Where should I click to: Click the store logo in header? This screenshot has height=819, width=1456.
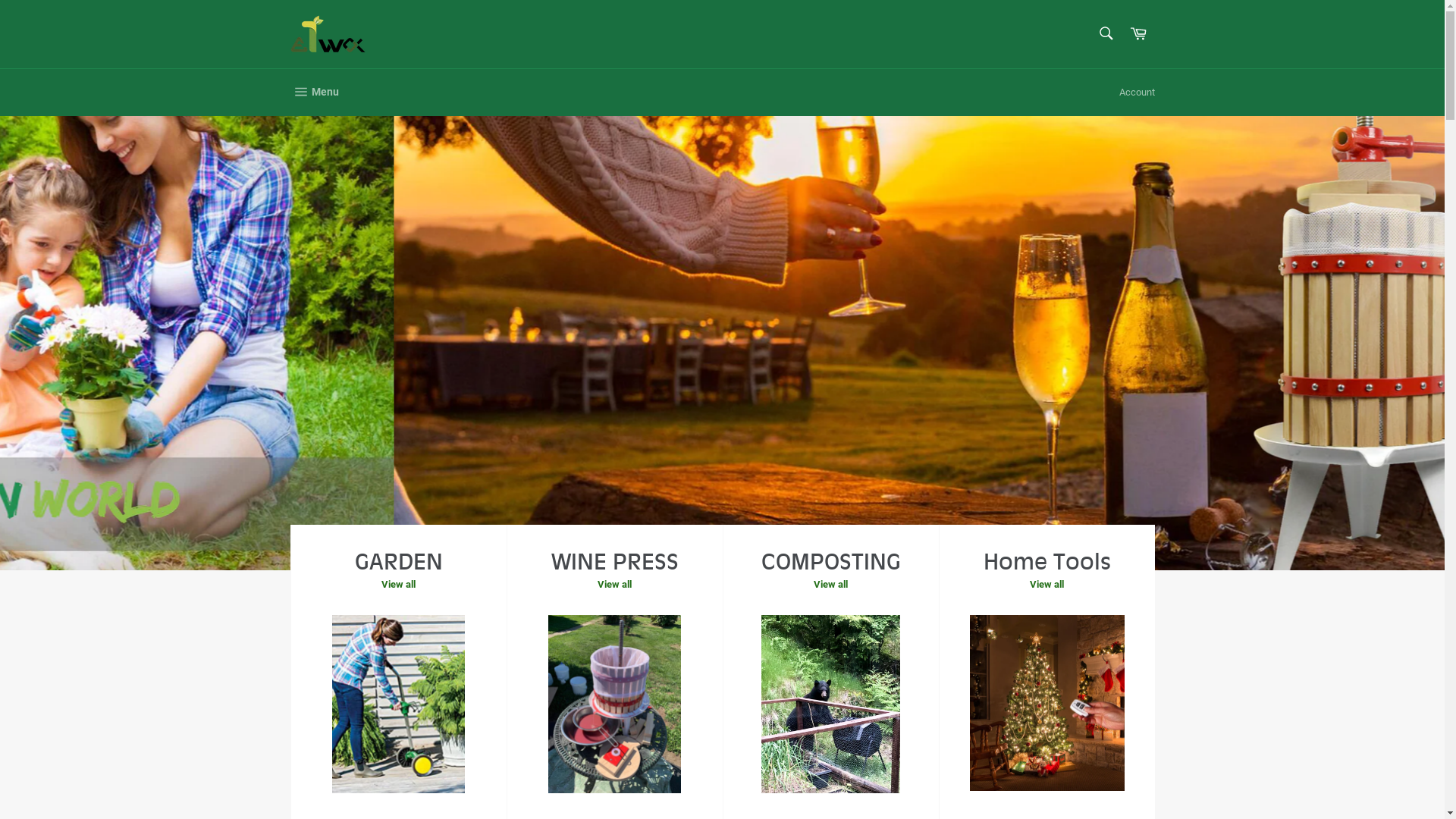coord(328,34)
